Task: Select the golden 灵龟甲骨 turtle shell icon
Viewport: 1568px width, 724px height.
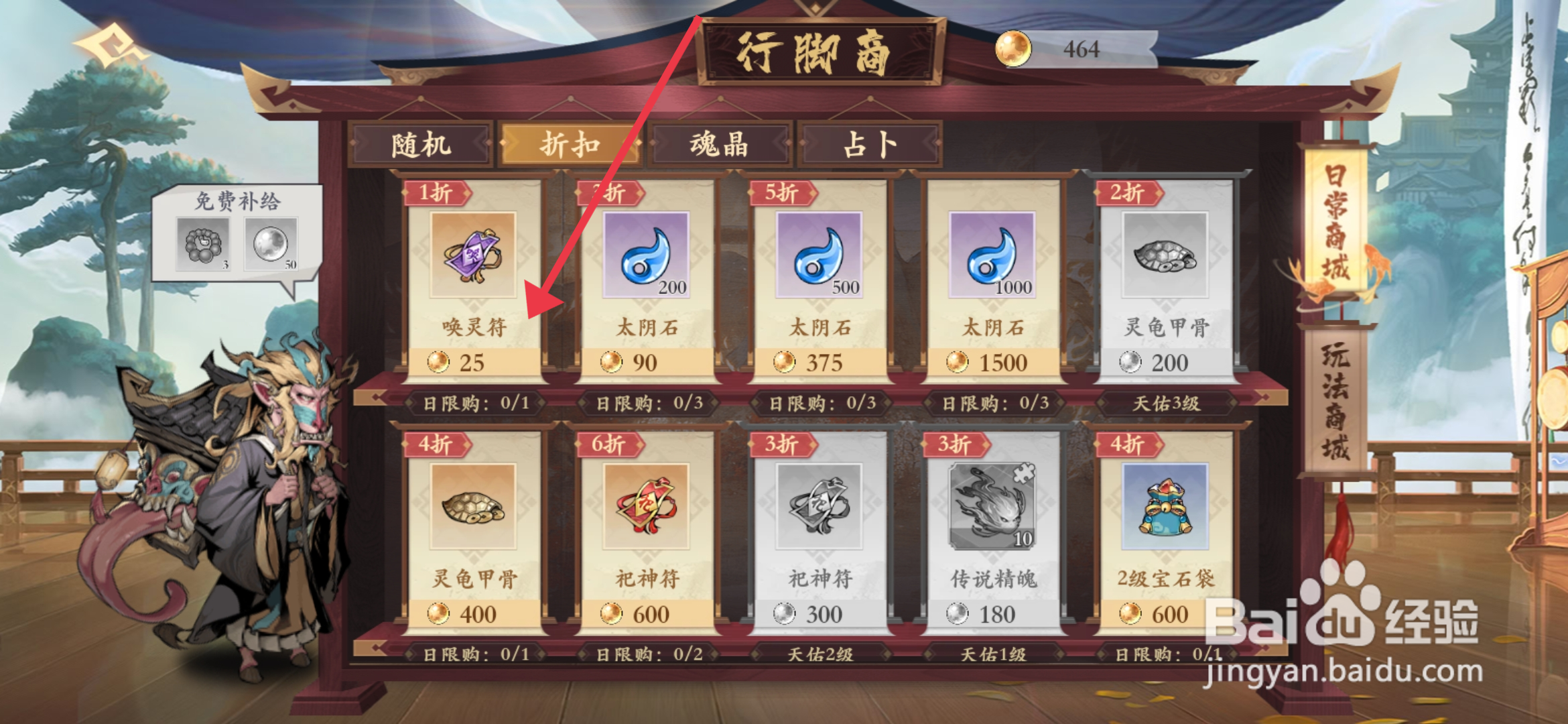Action: tap(473, 506)
